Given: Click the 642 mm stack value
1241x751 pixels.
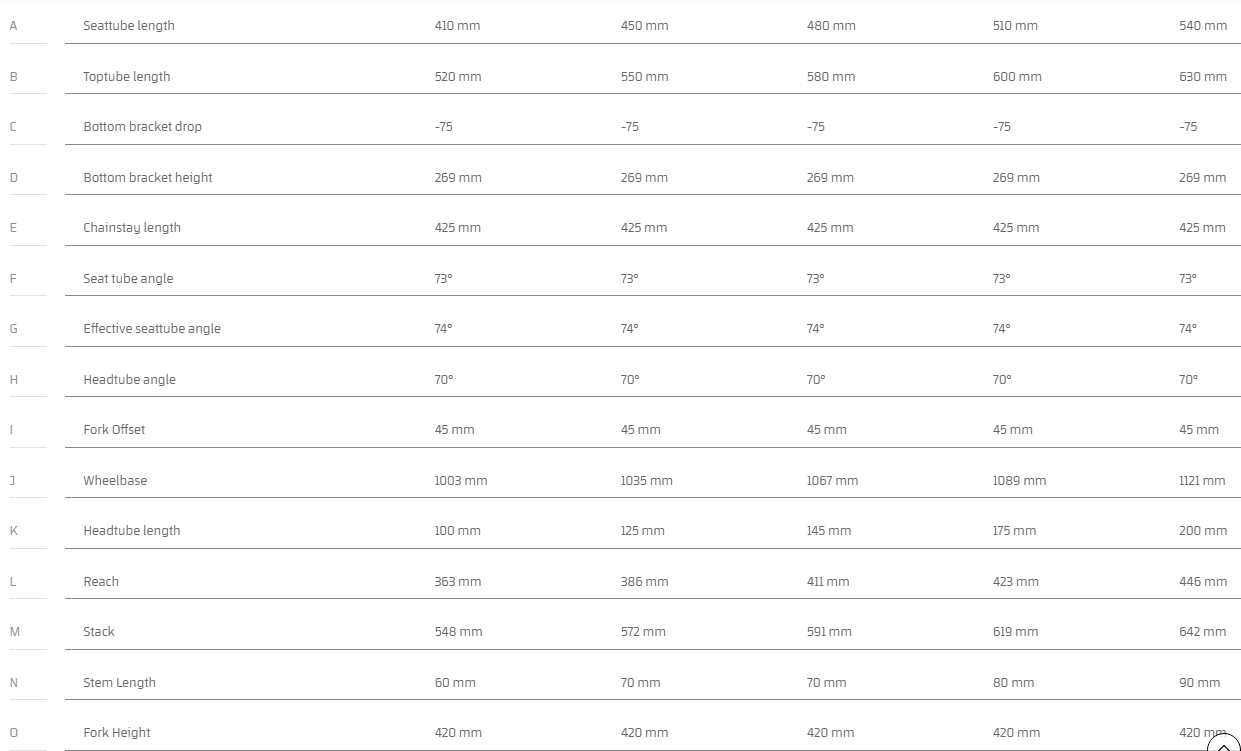Looking at the screenshot, I should (x=1202, y=631).
